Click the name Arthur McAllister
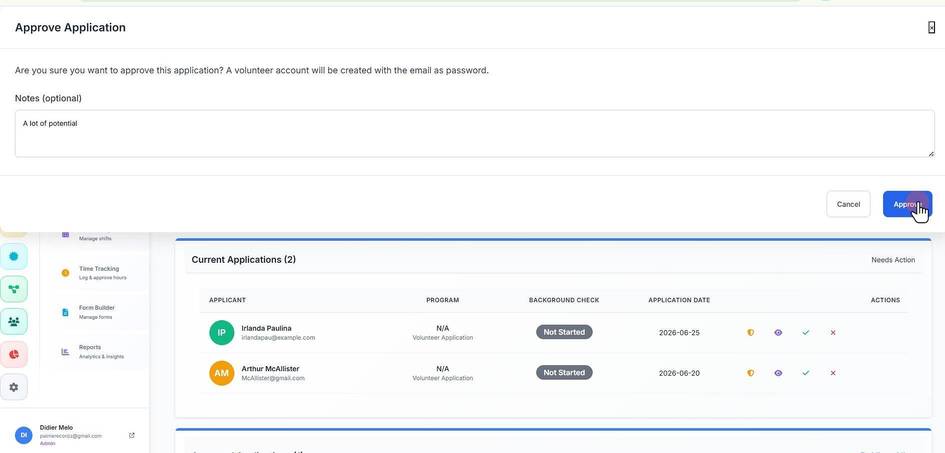 (x=270, y=369)
